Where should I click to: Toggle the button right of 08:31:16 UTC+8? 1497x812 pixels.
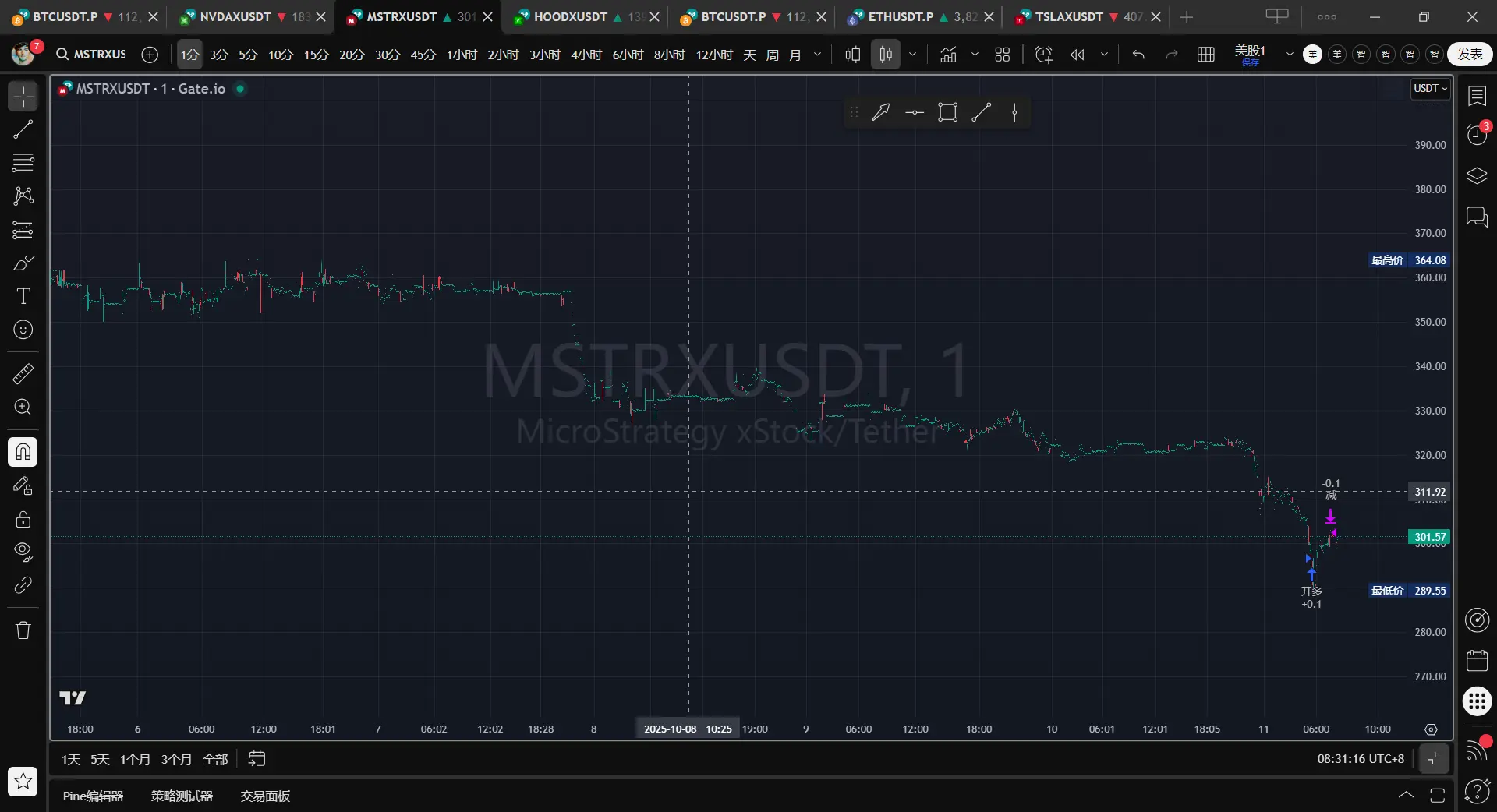point(1434,758)
